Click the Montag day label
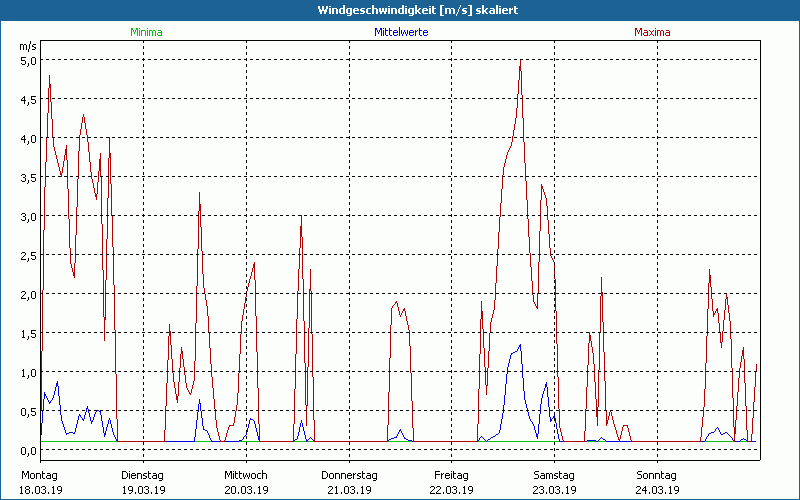Viewport: 800px width, 500px height. pyautogui.click(x=39, y=475)
